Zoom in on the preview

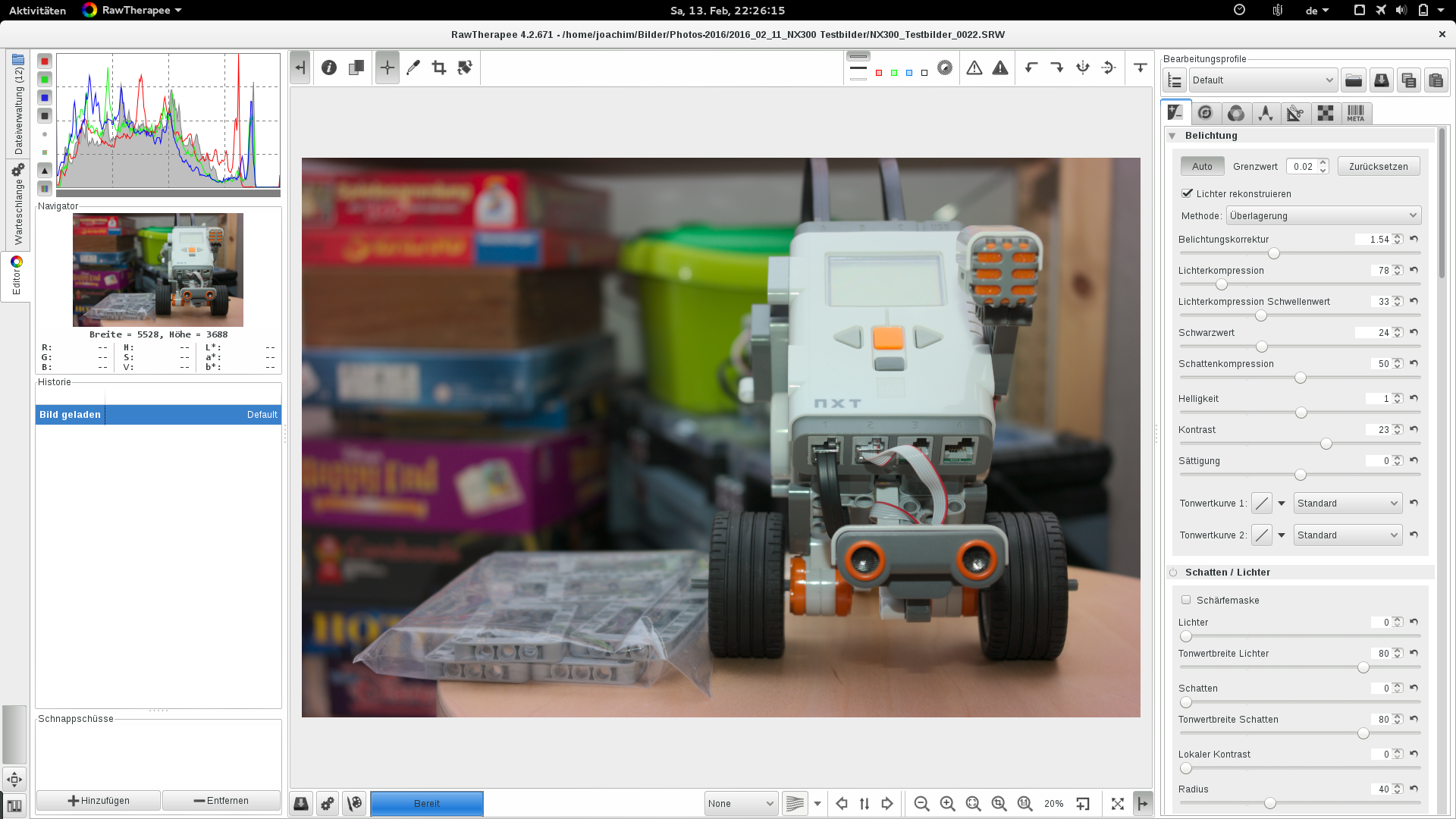(x=947, y=804)
